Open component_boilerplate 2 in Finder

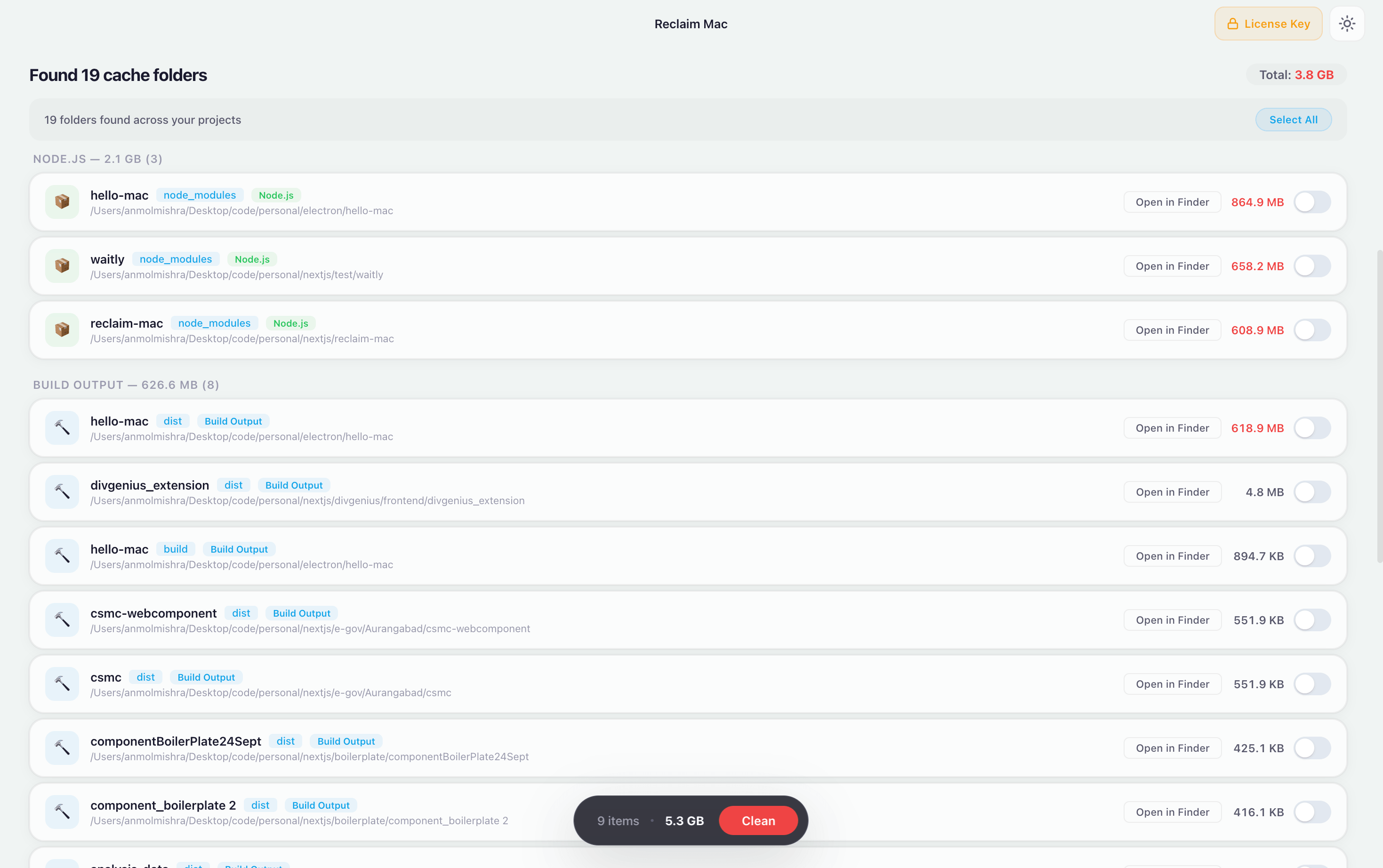[x=1172, y=812]
